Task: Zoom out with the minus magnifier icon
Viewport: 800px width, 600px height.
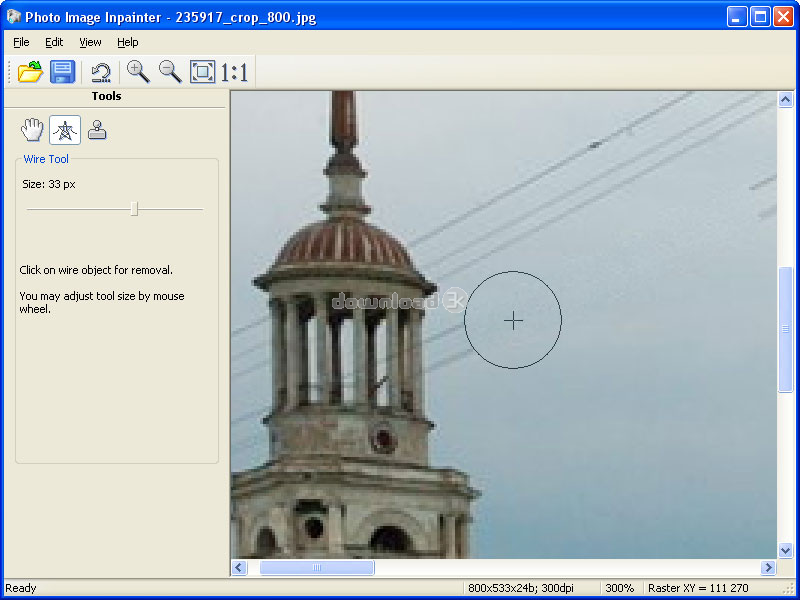Action: [170, 71]
